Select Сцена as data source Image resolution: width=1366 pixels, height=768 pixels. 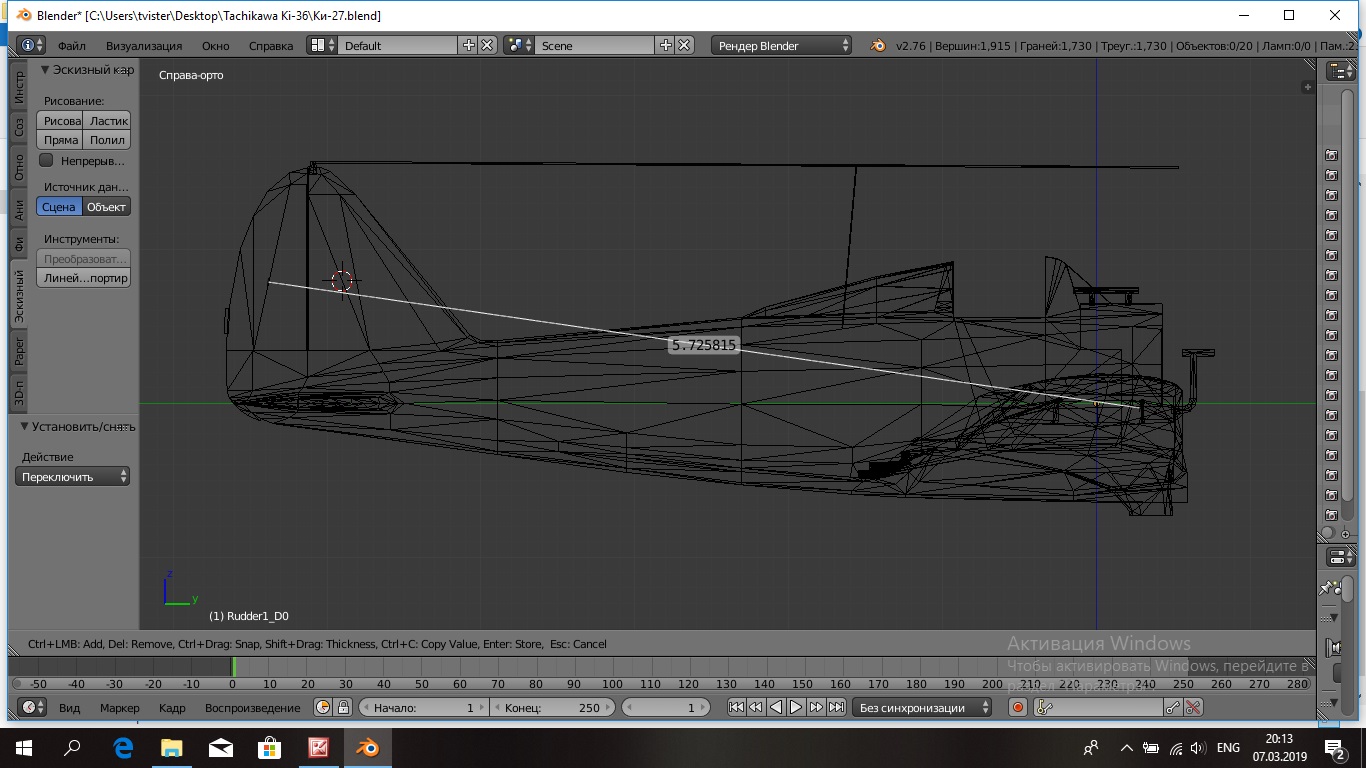pyautogui.click(x=59, y=207)
